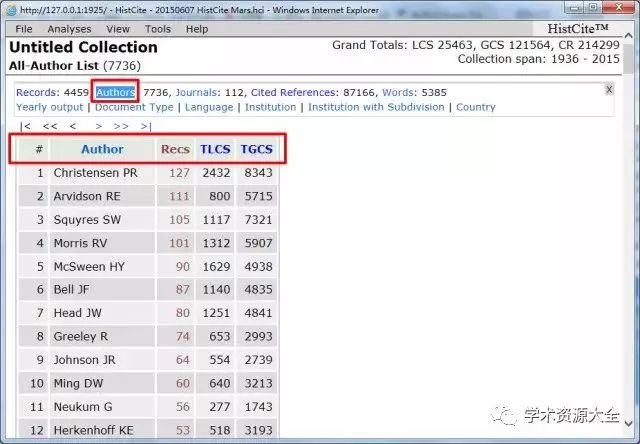Close the summary panel with X

[x=609, y=89]
